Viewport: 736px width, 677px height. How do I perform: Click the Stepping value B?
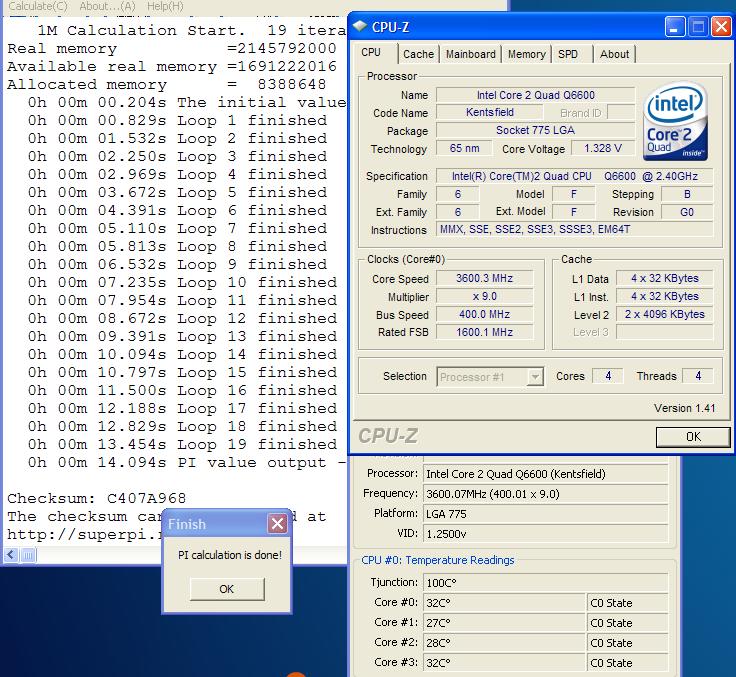(x=687, y=194)
